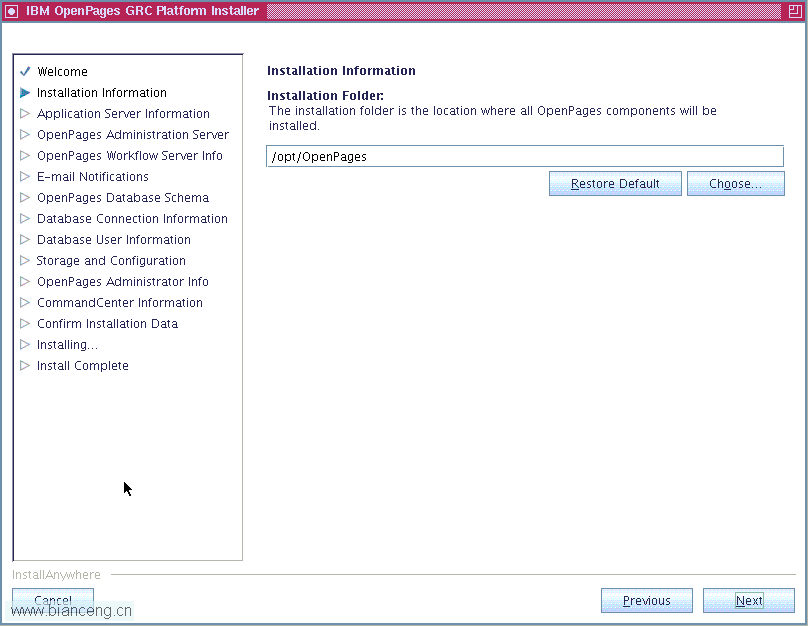This screenshot has height=626, width=808.
Task: Click the arrow icon beside Database User Information
Action: (x=25, y=240)
